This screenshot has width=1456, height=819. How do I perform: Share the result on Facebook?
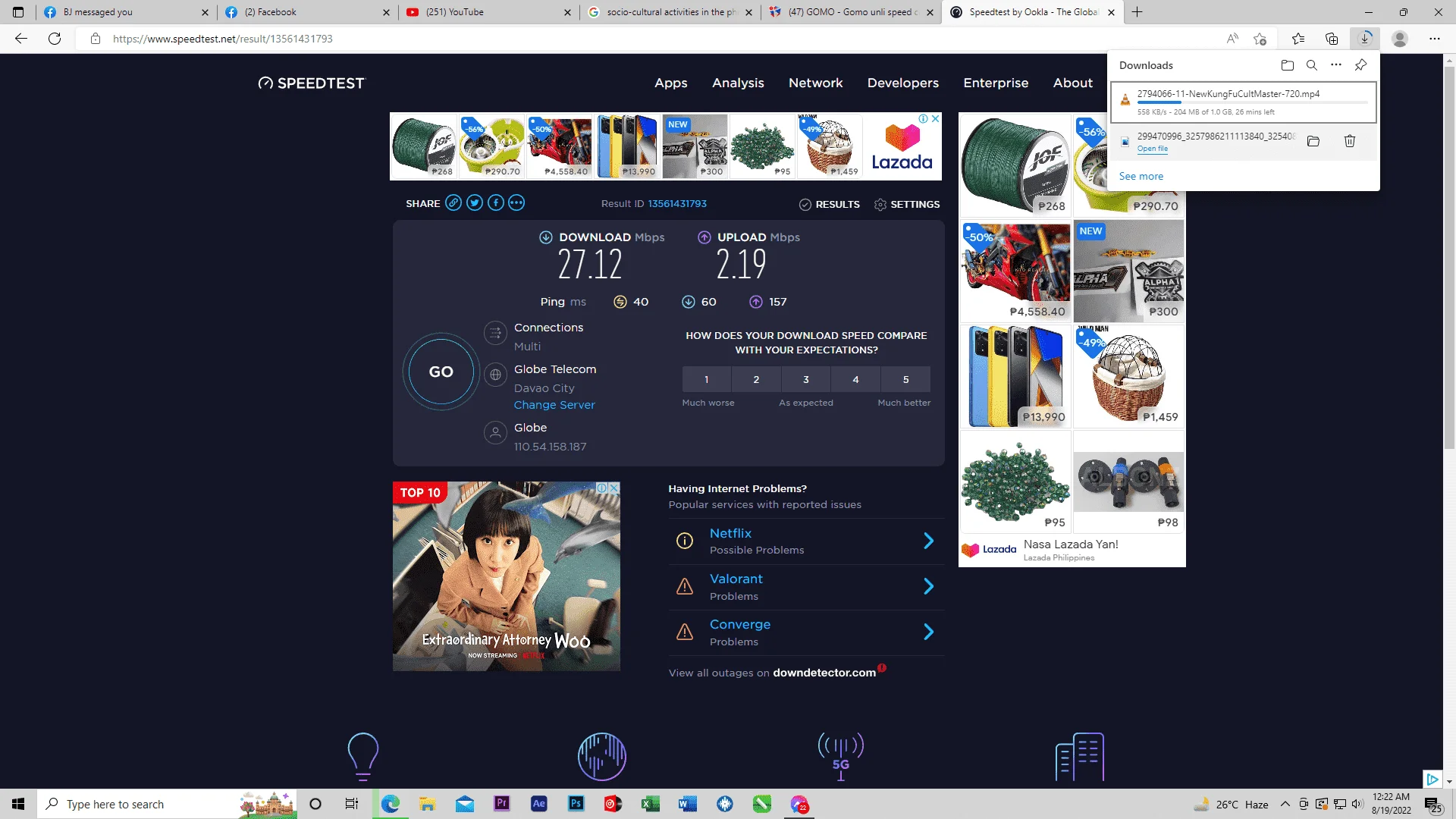point(496,202)
